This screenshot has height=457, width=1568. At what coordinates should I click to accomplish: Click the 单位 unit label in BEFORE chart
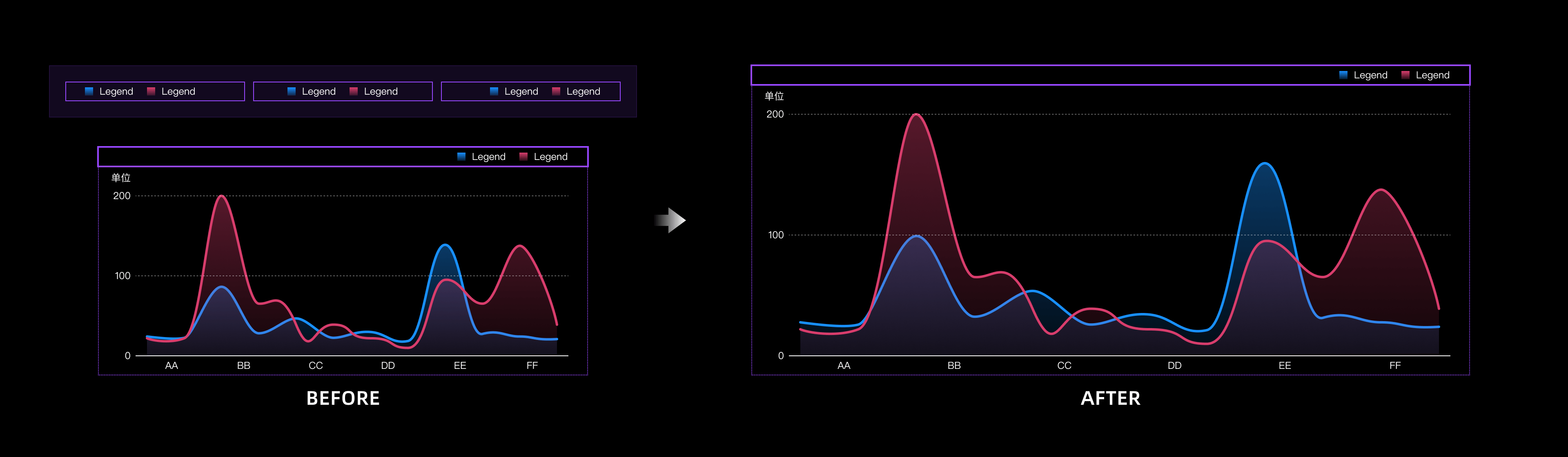[x=120, y=177]
